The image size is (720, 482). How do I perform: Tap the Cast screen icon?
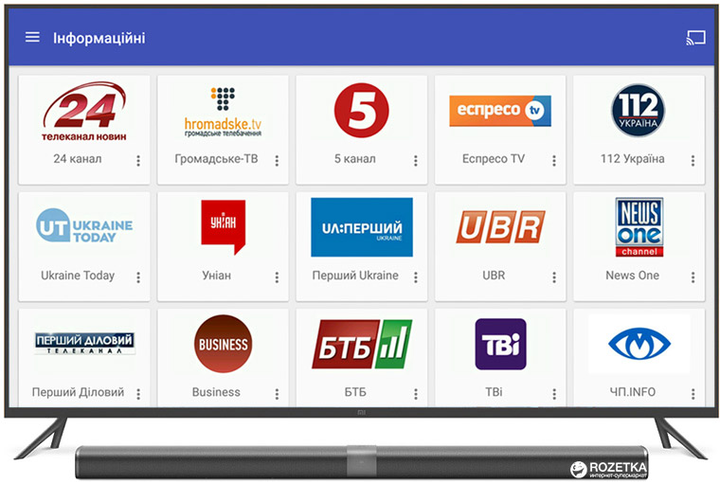(x=696, y=38)
